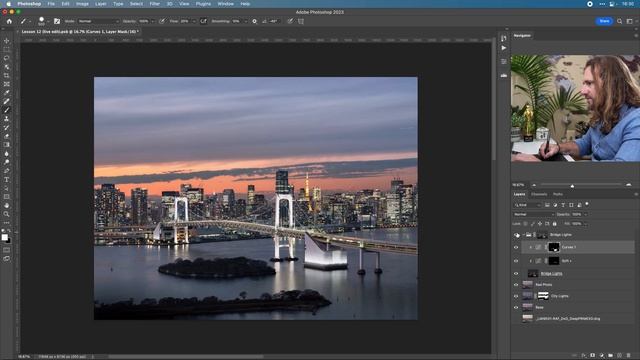This screenshot has width=640, height=360.
Task: Open the Apple menu
Action: coord(8,4)
